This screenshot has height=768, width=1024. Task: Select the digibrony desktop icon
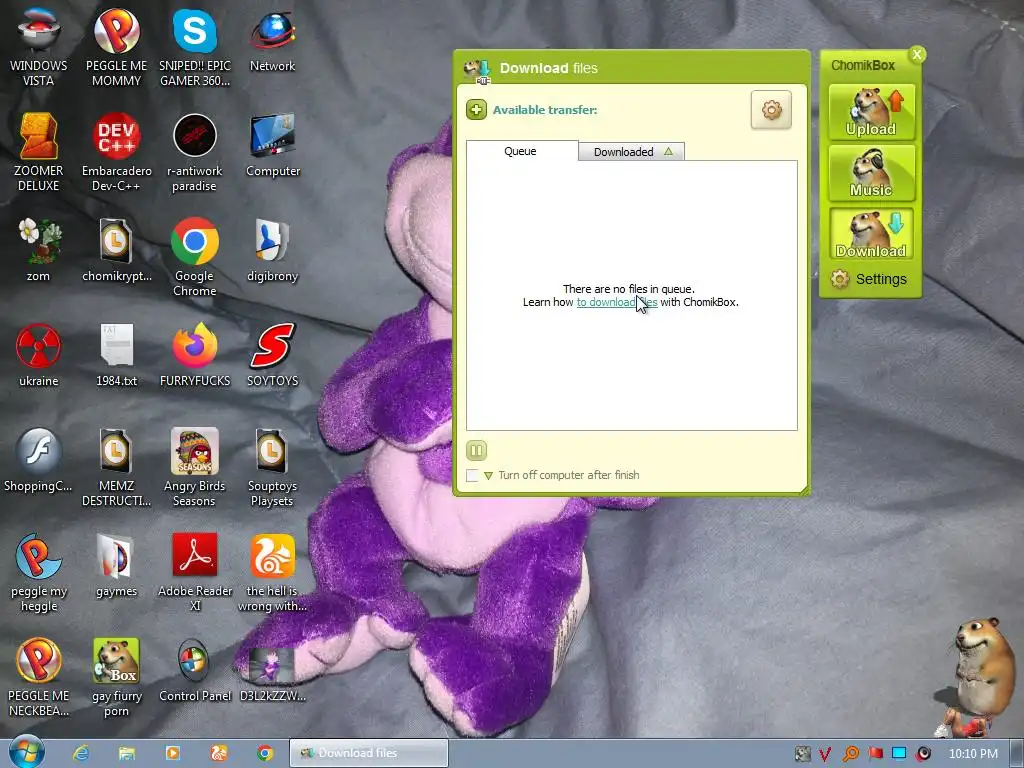click(x=272, y=249)
